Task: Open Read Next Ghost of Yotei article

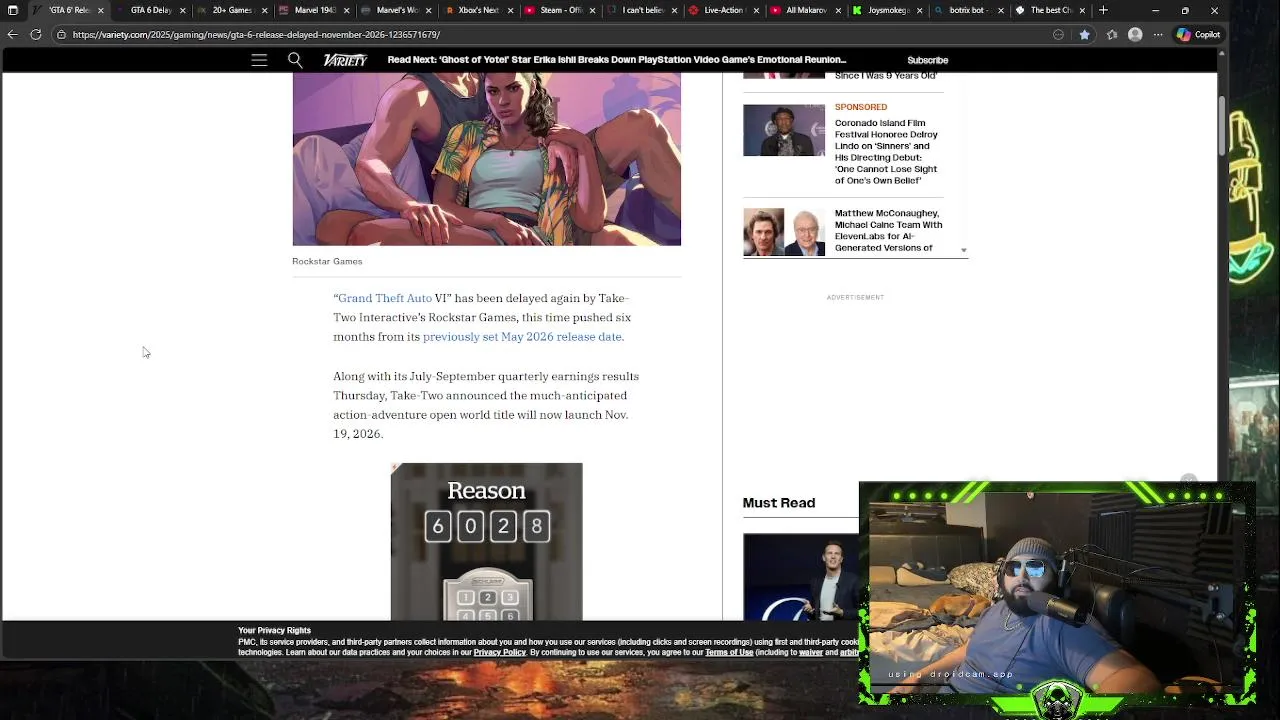Action: [x=617, y=60]
